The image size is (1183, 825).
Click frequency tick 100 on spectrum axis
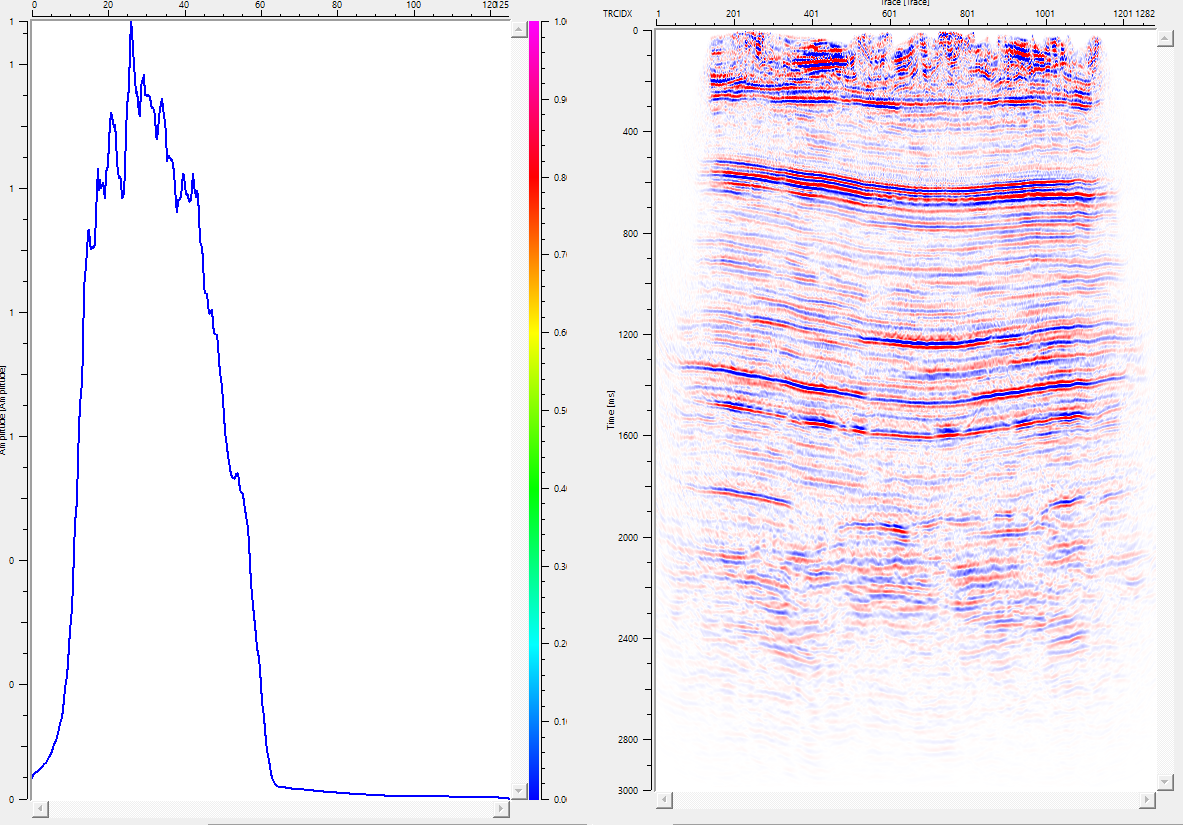point(413,5)
